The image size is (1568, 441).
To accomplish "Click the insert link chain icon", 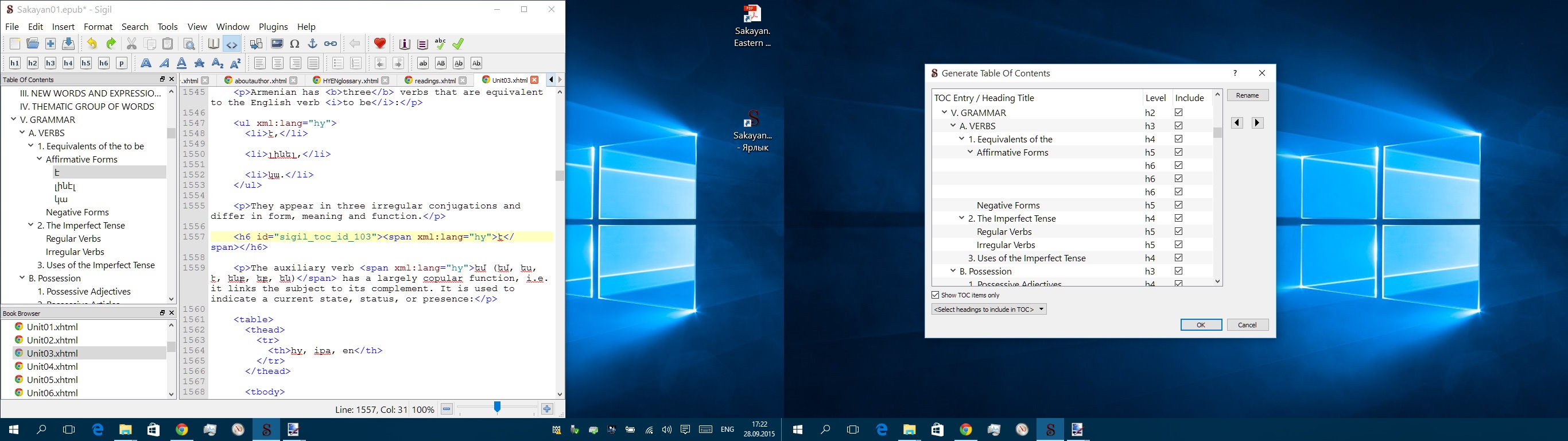I will [x=331, y=44].
